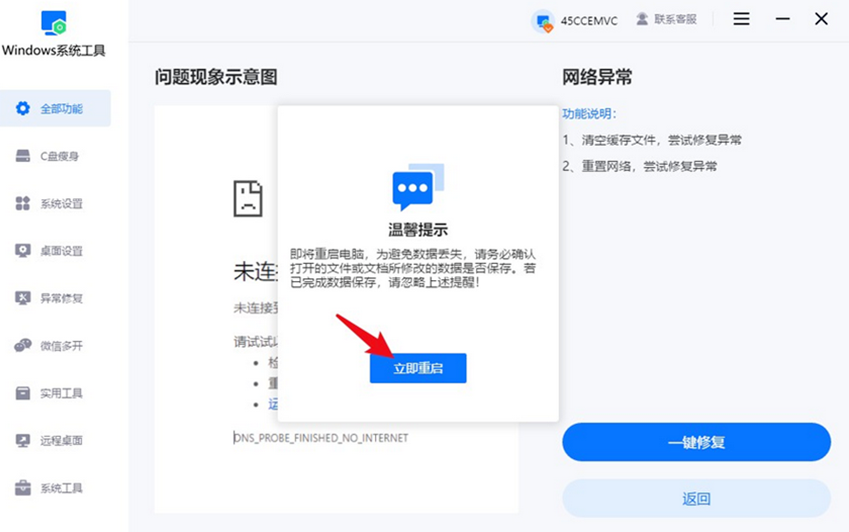Start the 一键修复 repair

(696, 442)
